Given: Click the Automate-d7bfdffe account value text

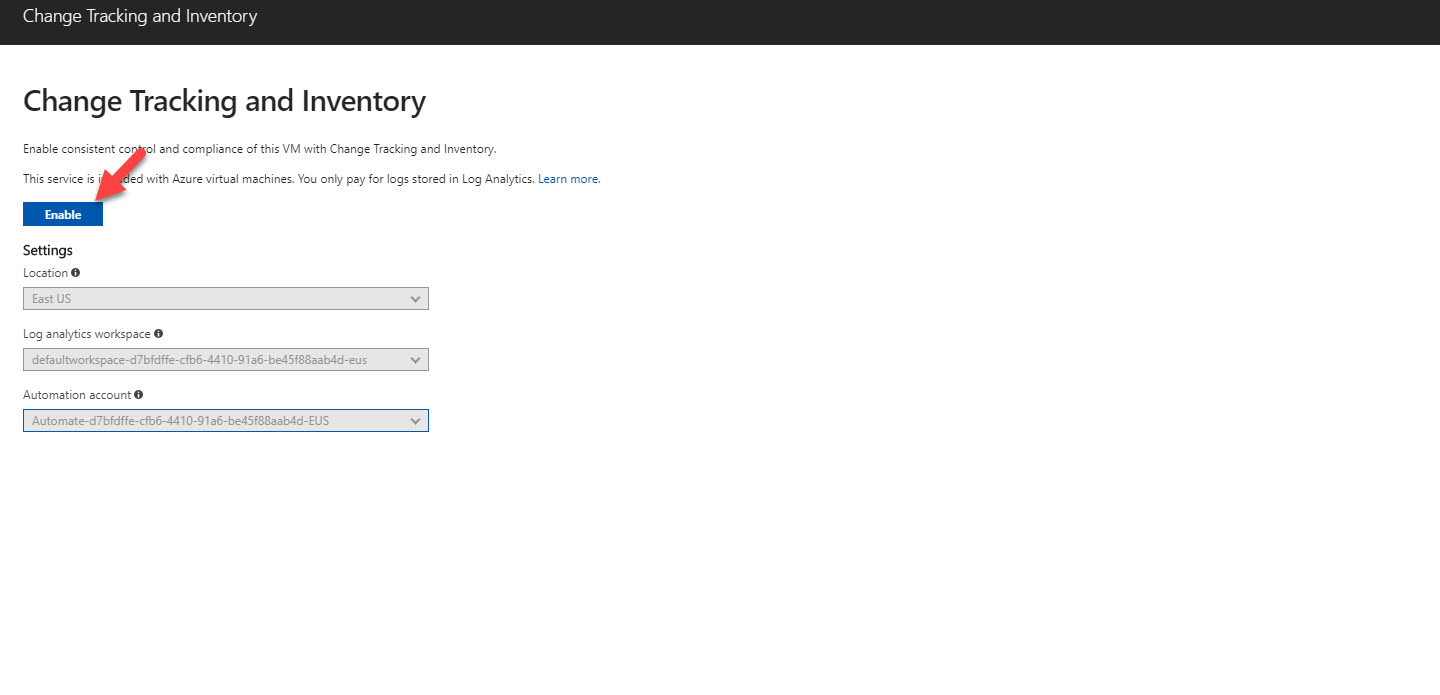Looking at the screenshot, I should [180, 421].
